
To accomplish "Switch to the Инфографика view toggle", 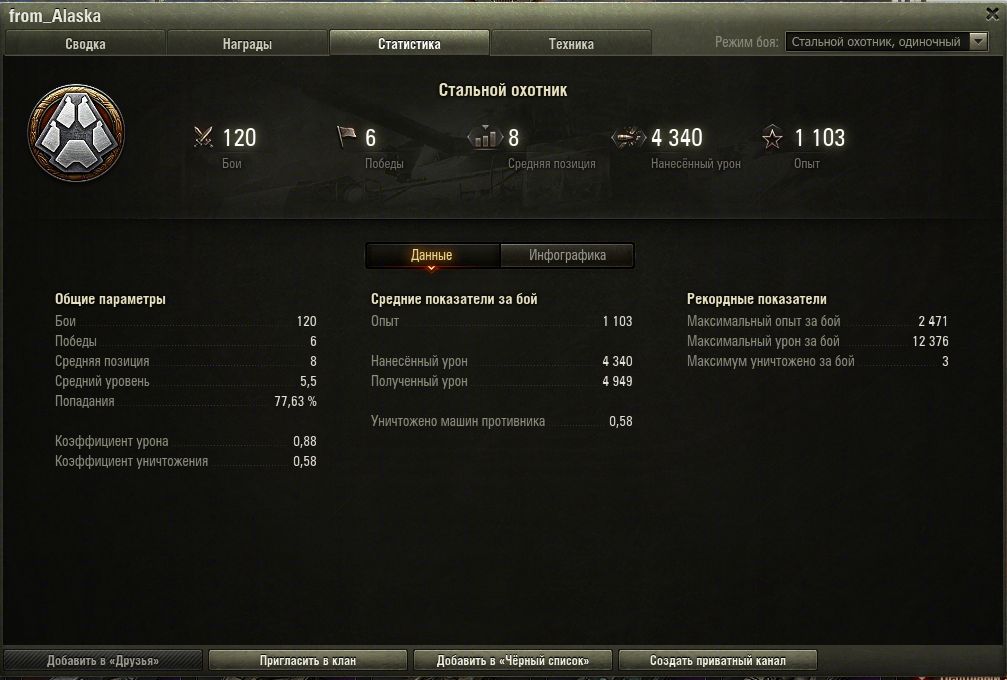I will coord(567,255).
